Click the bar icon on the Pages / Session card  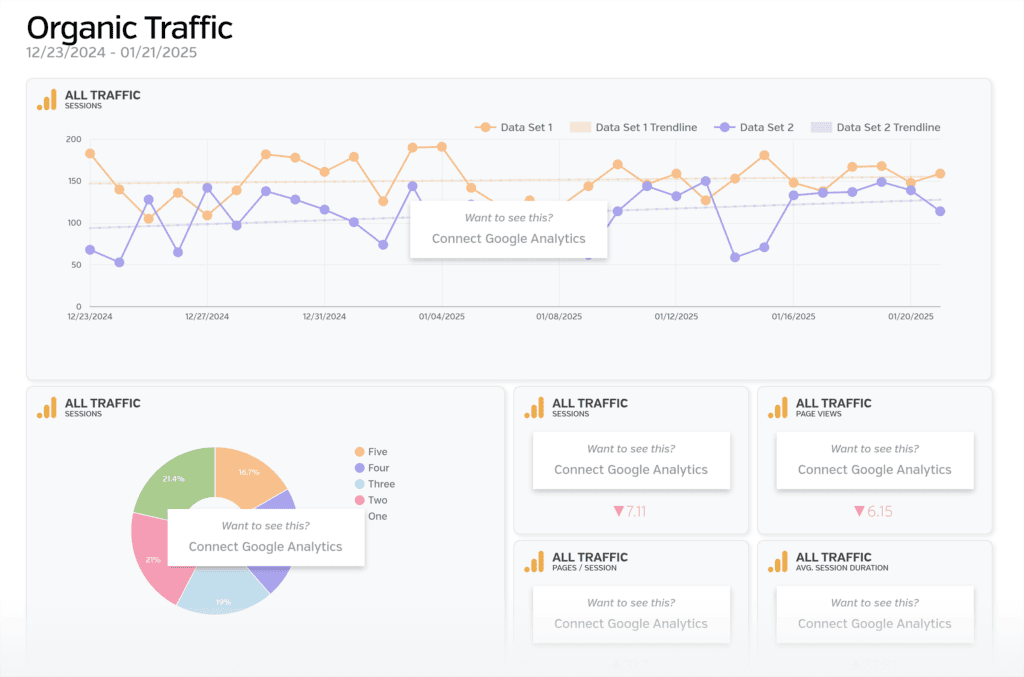point(534,561)
